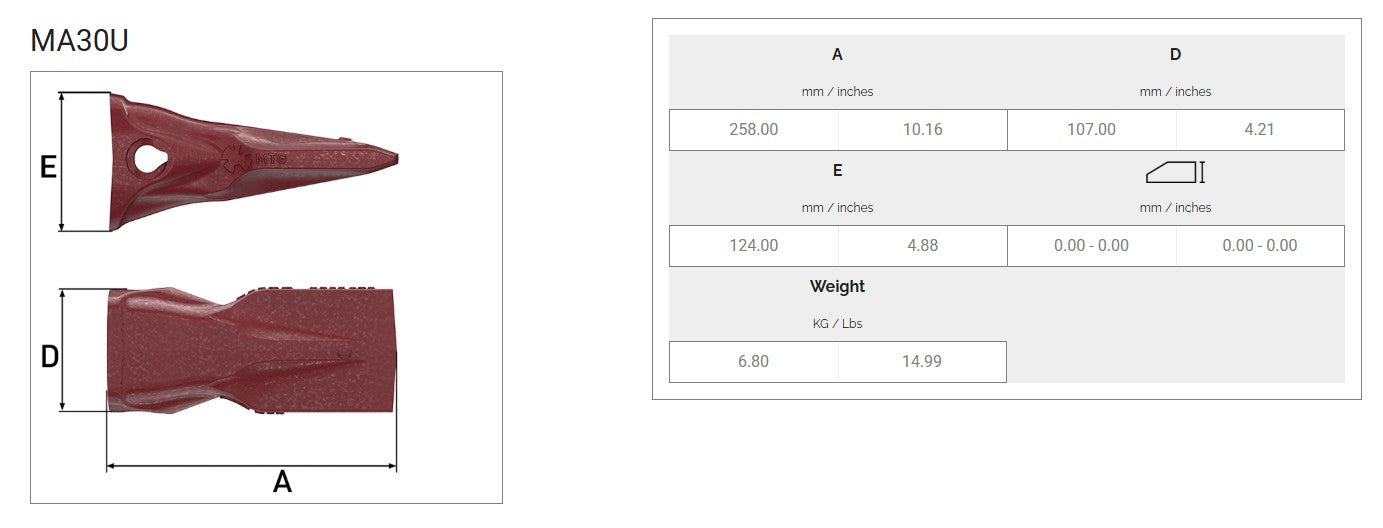Click the A column header in table

(837, 55)
